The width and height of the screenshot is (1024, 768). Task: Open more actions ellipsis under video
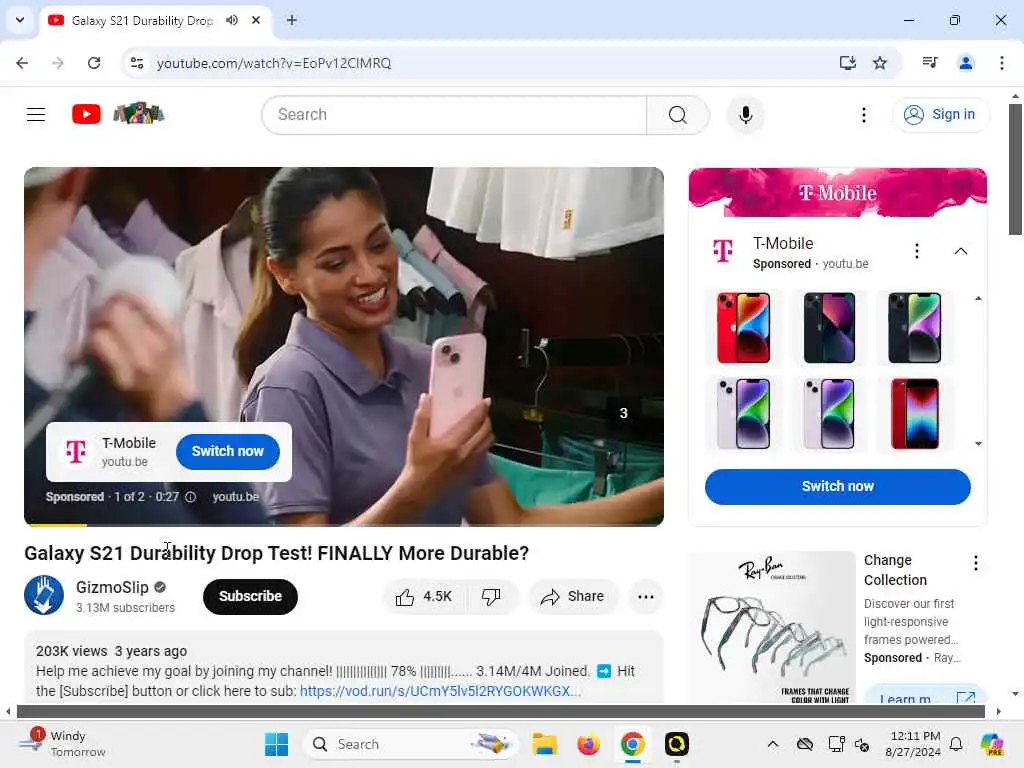pyautogui.click(x=645, y=597)
